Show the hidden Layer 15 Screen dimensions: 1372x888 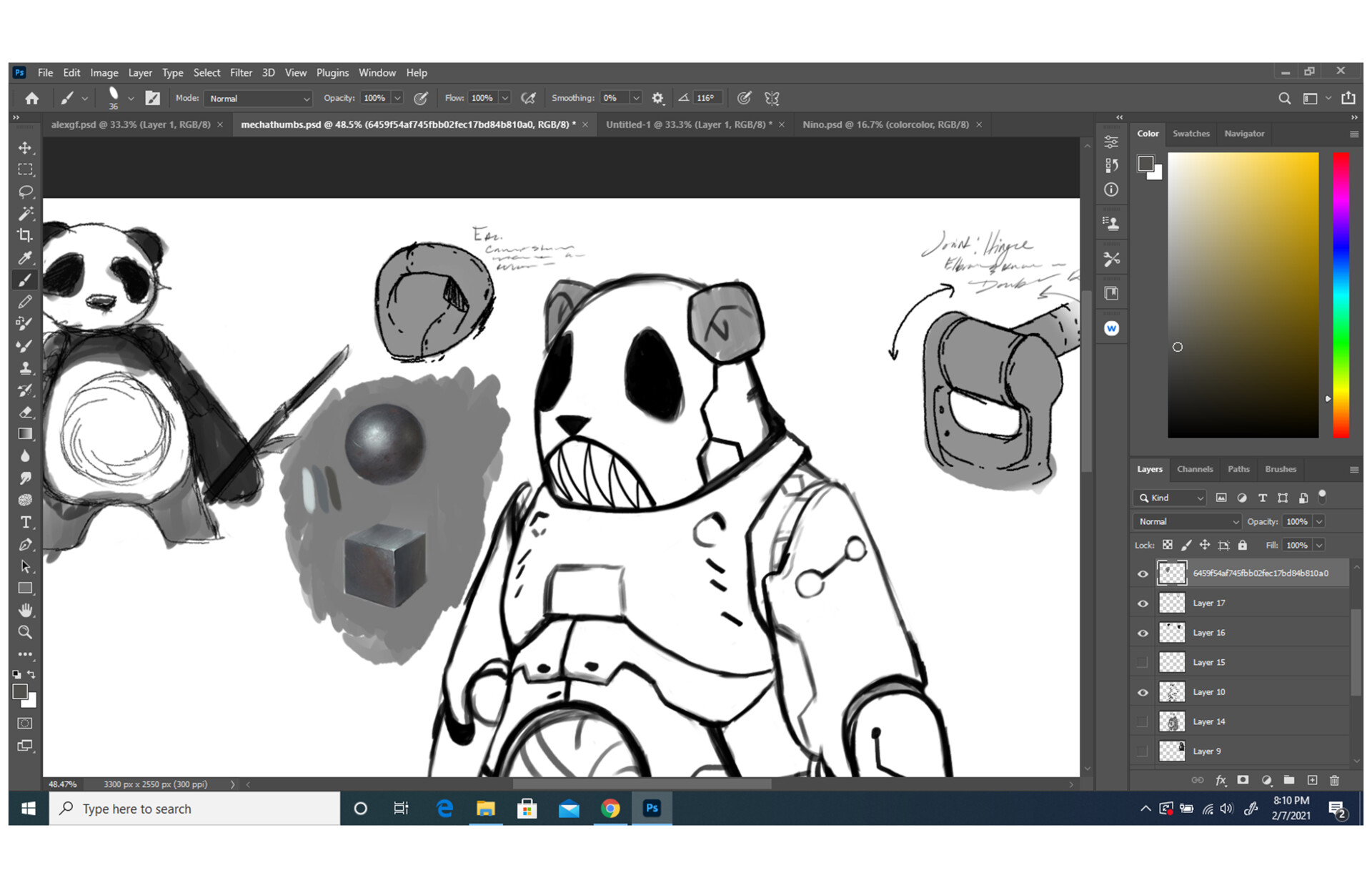(x=1143, y=662)
